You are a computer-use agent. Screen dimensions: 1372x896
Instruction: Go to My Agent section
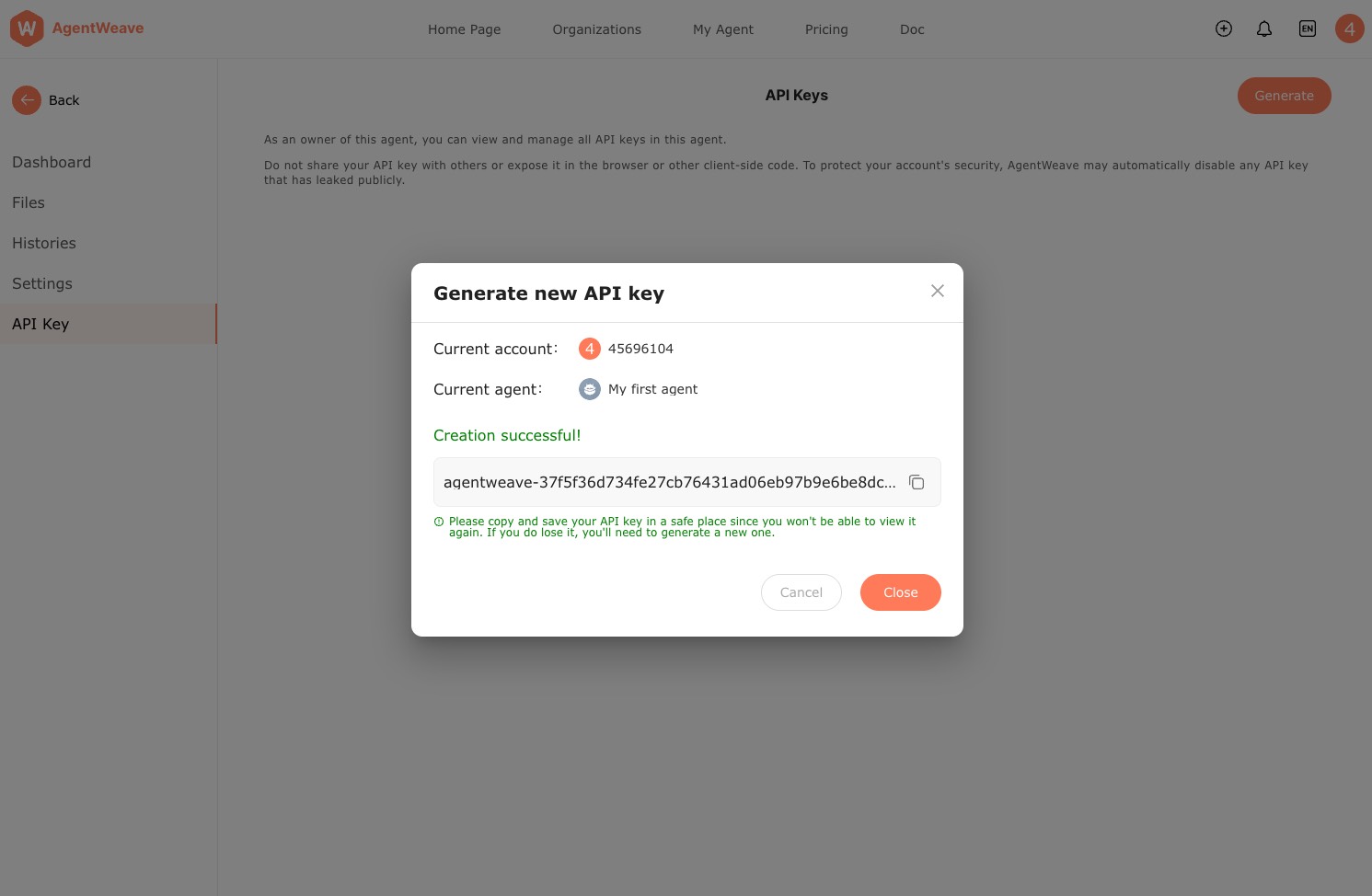723,29
